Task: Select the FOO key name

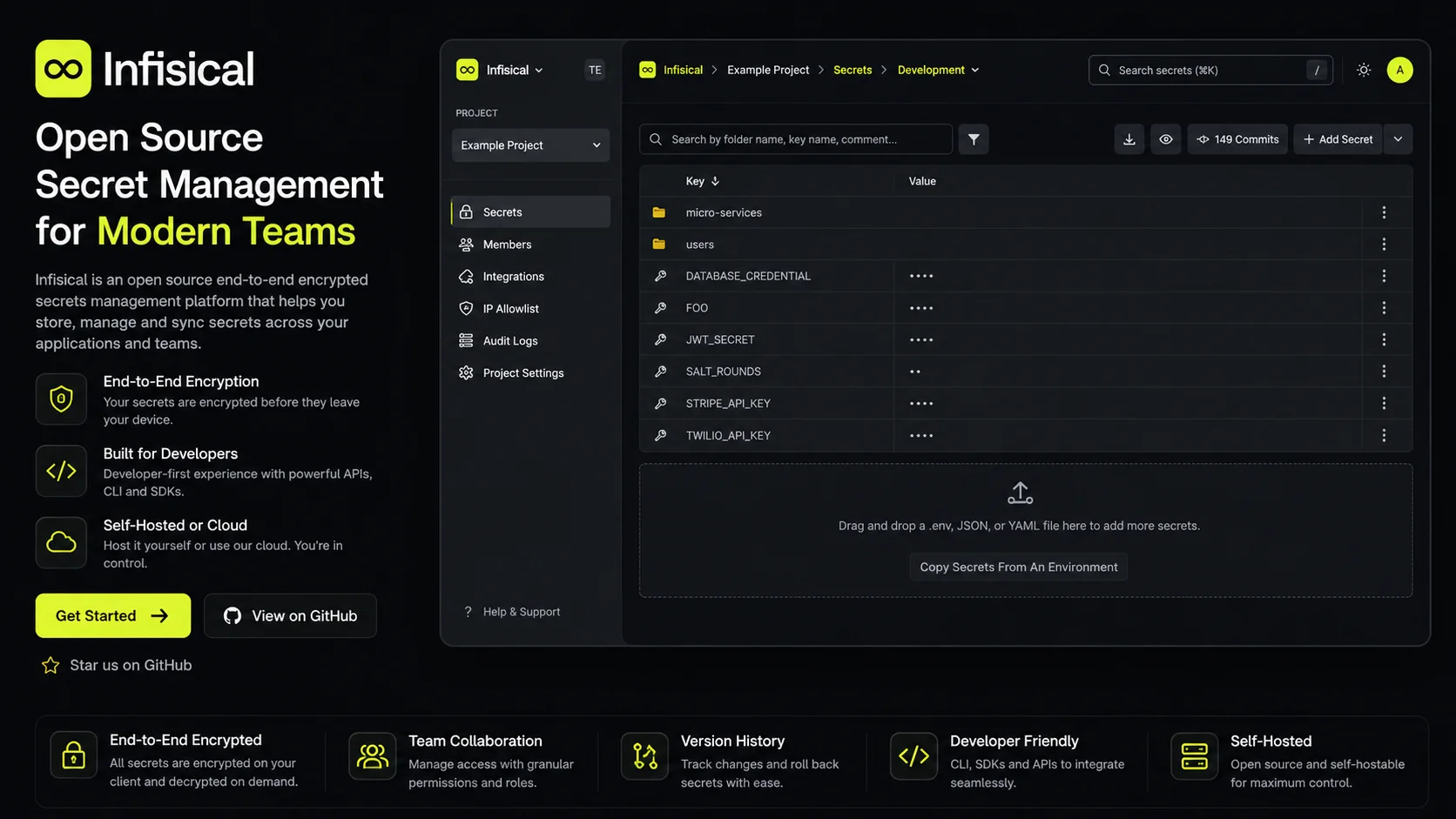Action: tap(697, 308)
